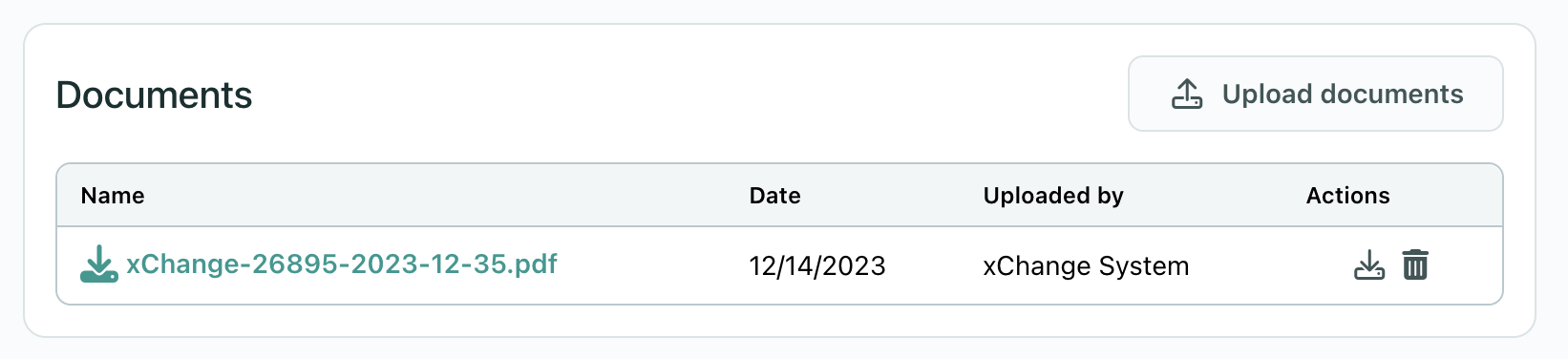This screenshot has width=1568, height=359.
Task: Click the "Upload documents" label text
Action: click(x=1343, y=94)
